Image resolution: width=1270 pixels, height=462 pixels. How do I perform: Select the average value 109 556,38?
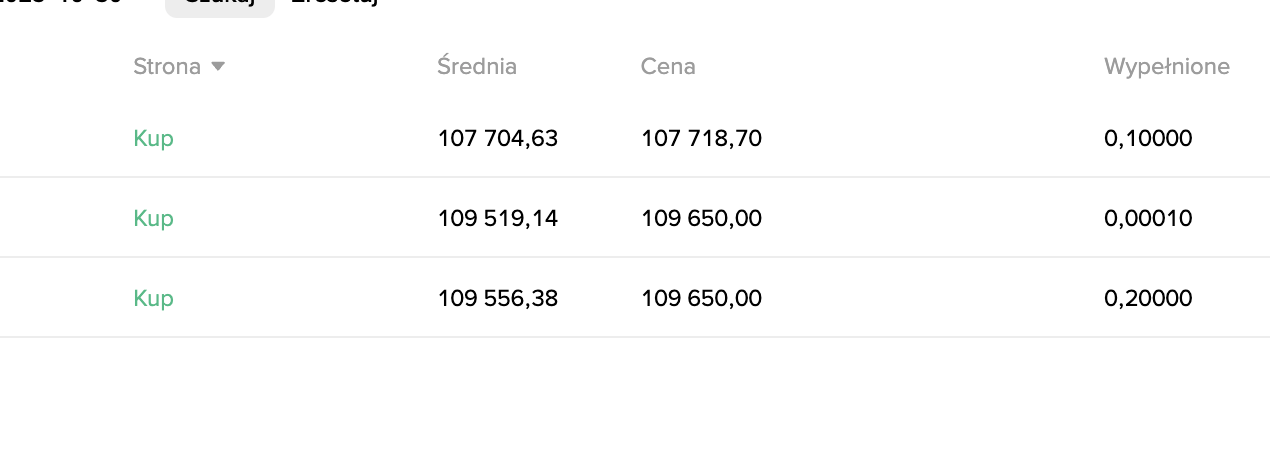tap(498, 298)
